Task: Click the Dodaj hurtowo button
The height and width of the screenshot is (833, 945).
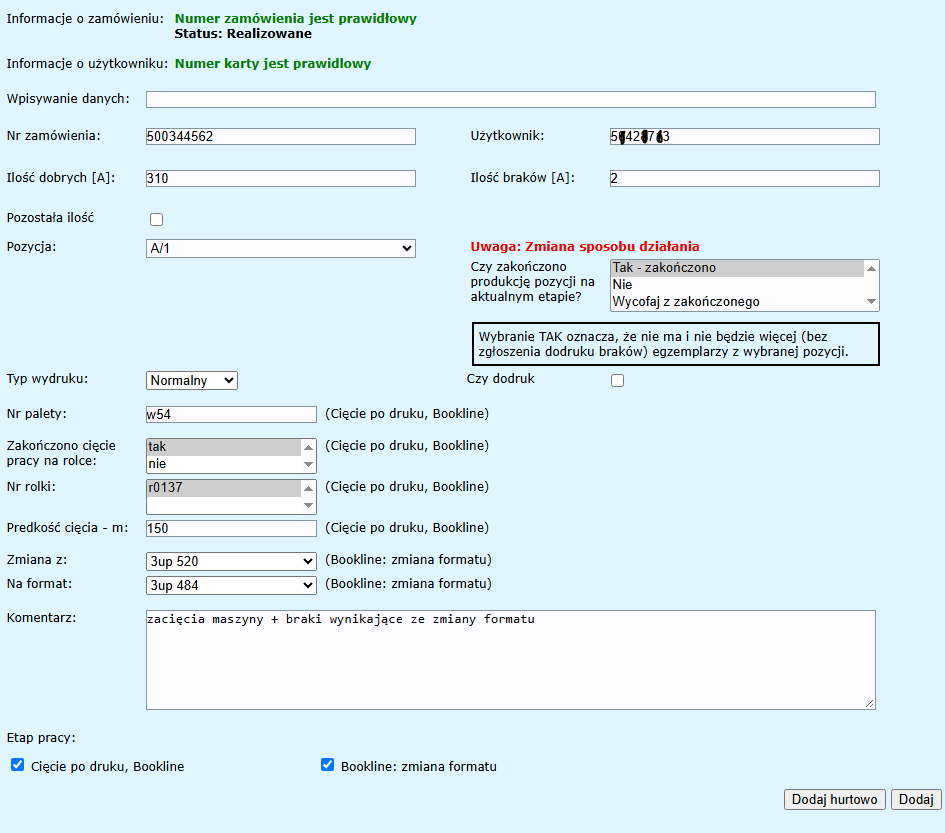Action: [x=834, y=799]
